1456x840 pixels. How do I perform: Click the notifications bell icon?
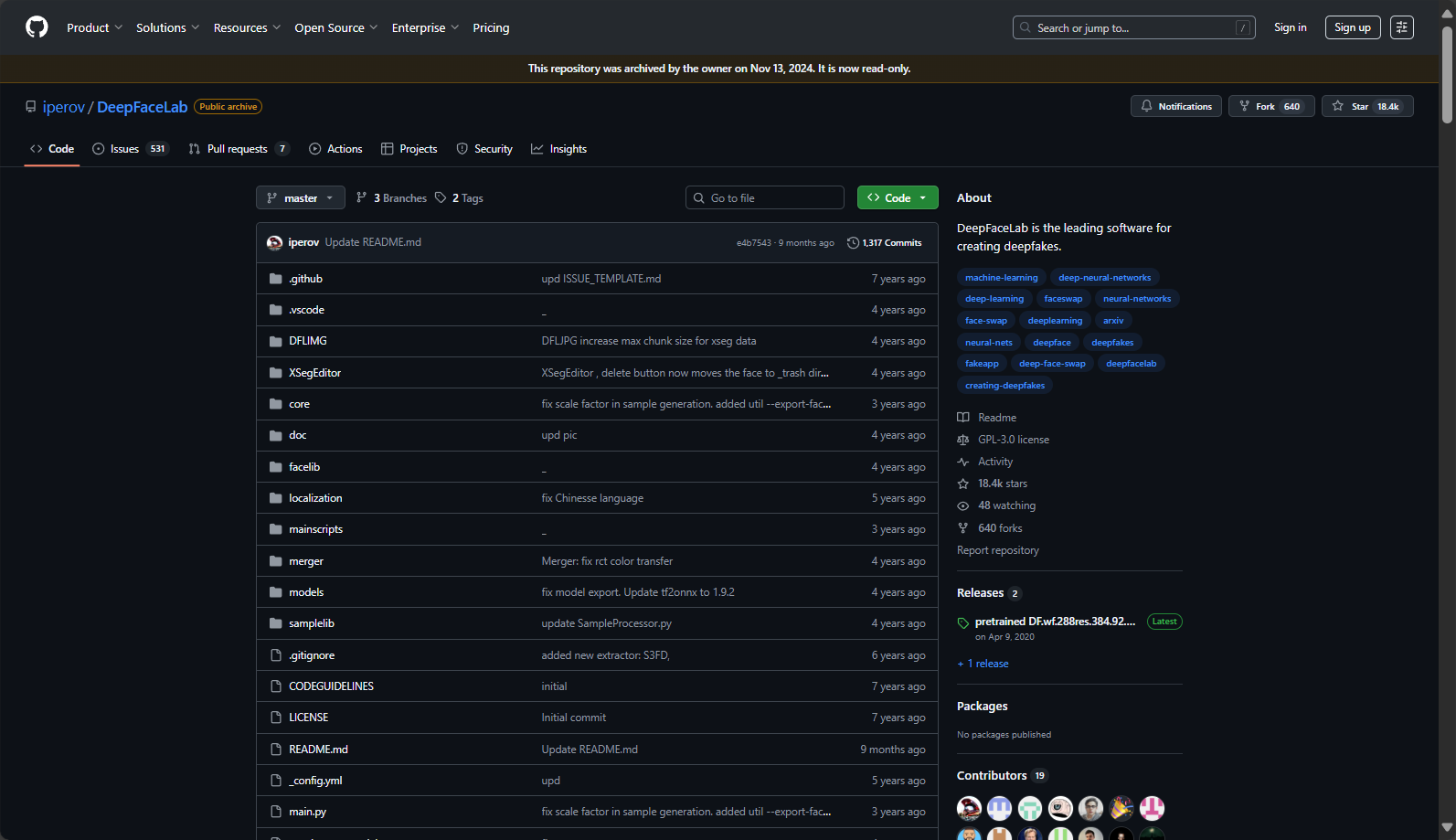point(1146,106)
